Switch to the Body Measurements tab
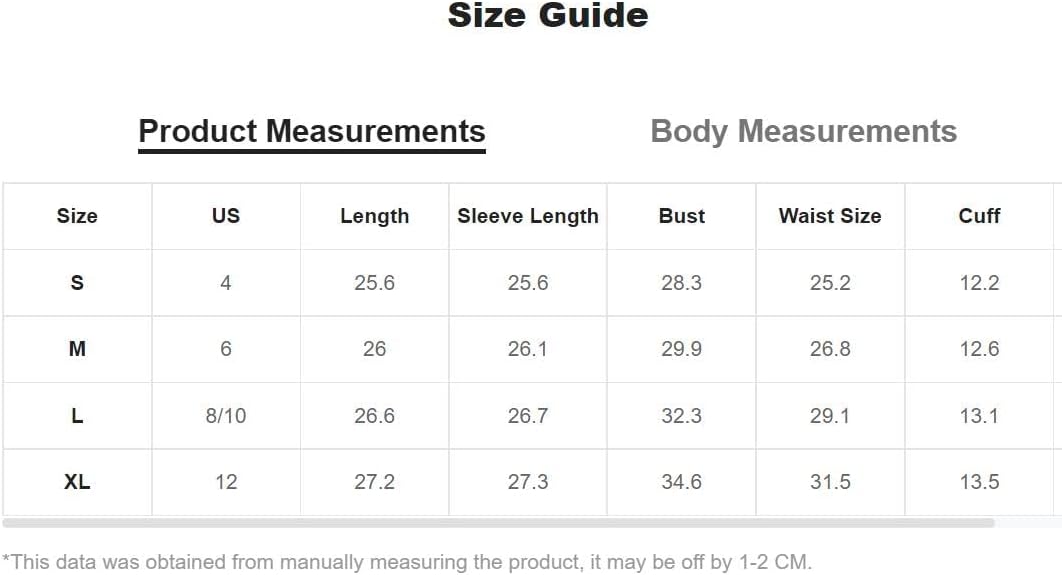The height and width of the screenshot is (575, 1062). click(x=803, y=131)
